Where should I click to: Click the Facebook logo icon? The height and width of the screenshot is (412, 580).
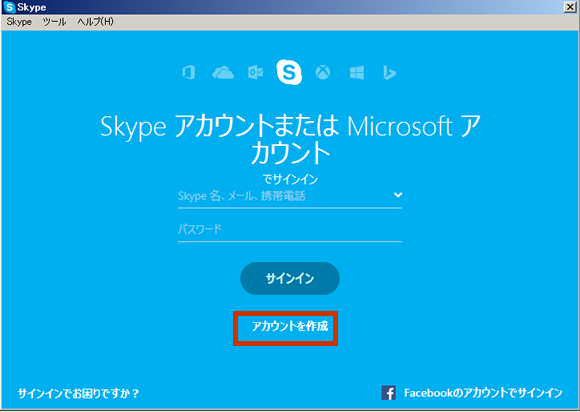[388, 393]
